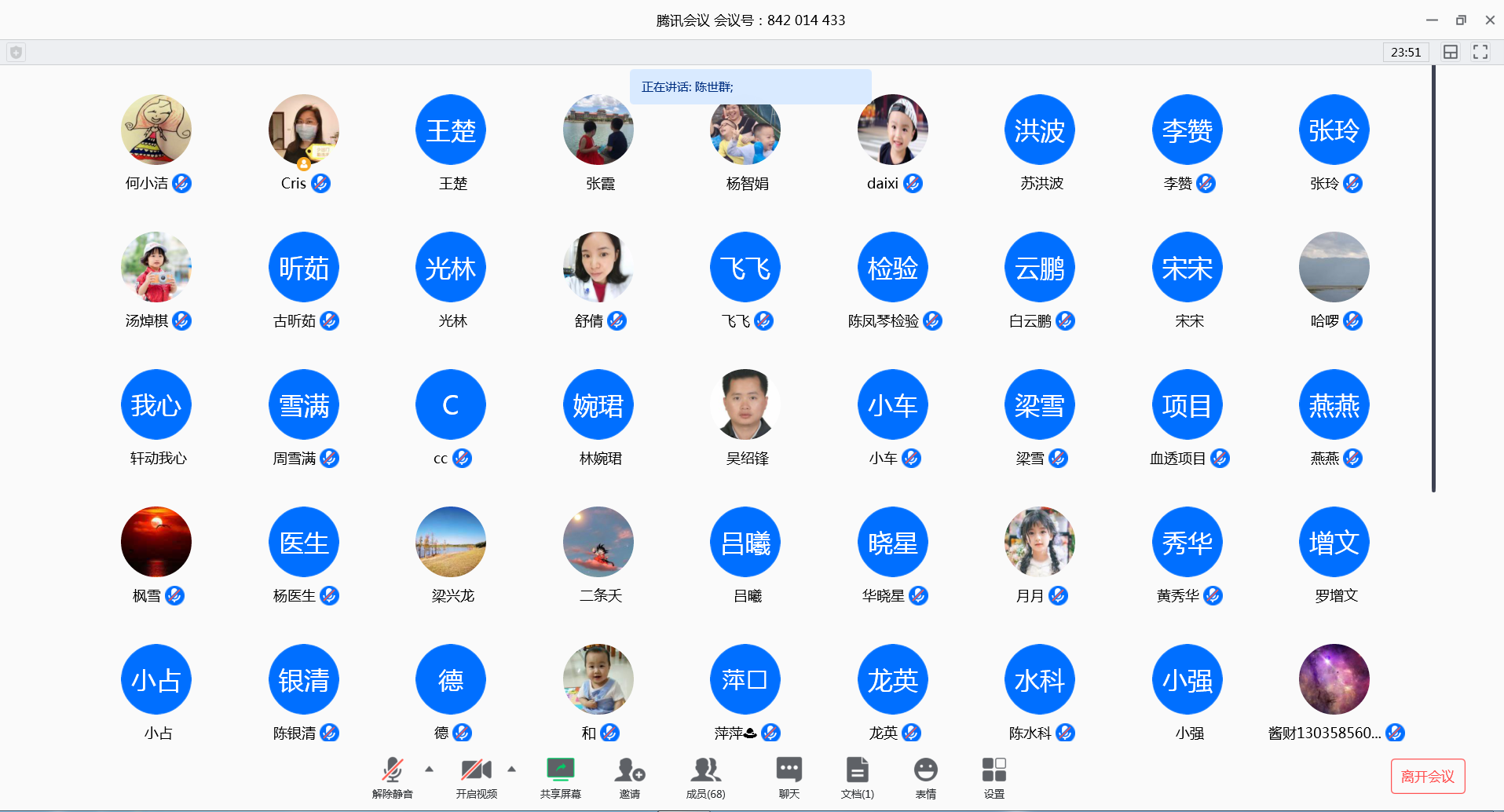Unmute microphone (解除静音)
1504x812 pixels.
[x=392, y=777]
